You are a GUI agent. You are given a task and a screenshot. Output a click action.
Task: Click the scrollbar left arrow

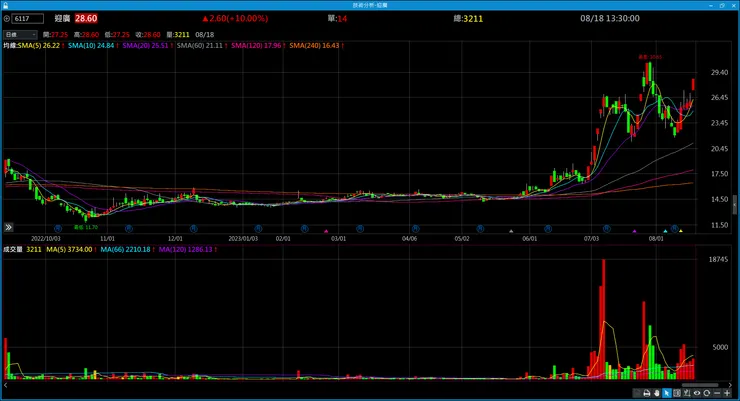pos(5,385)
